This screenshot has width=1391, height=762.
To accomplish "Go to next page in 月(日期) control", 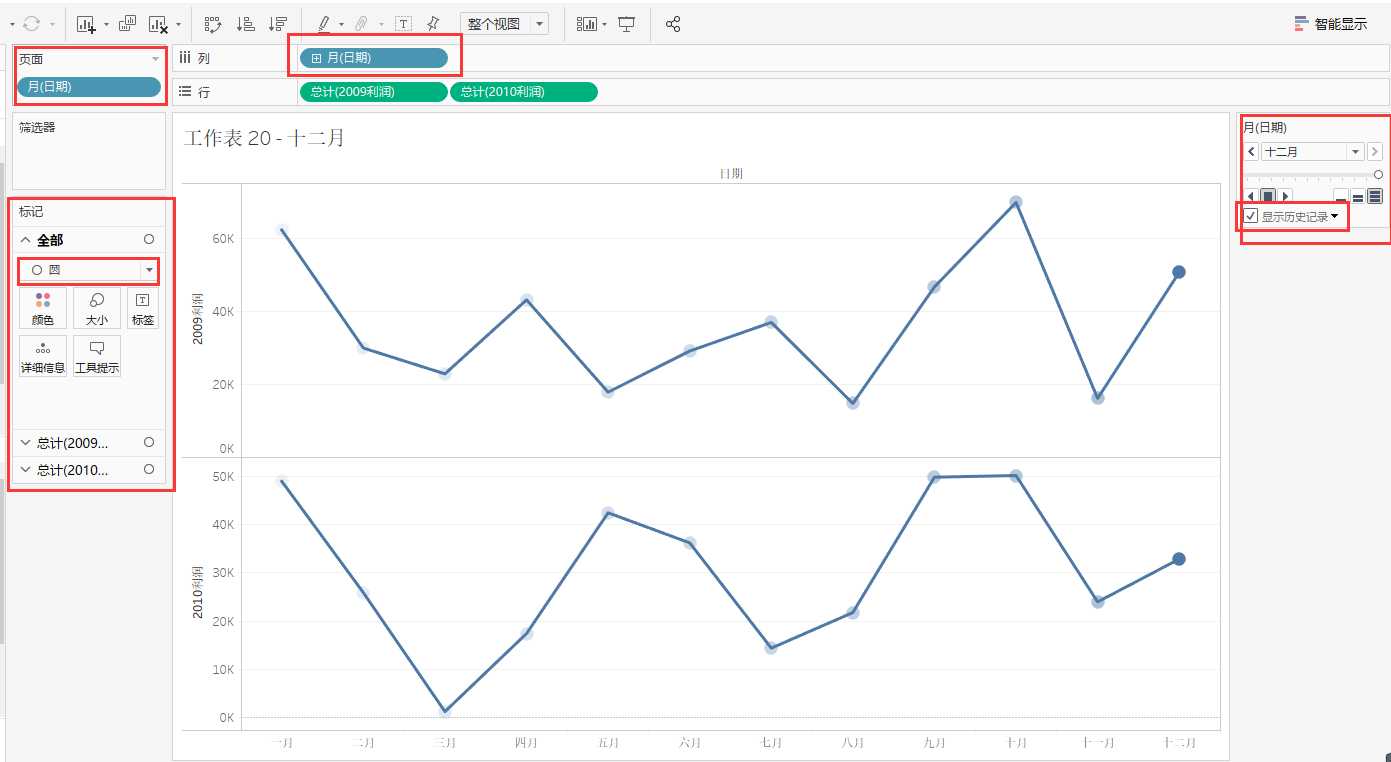I will pyautogui.click(x=1375, y=152).
